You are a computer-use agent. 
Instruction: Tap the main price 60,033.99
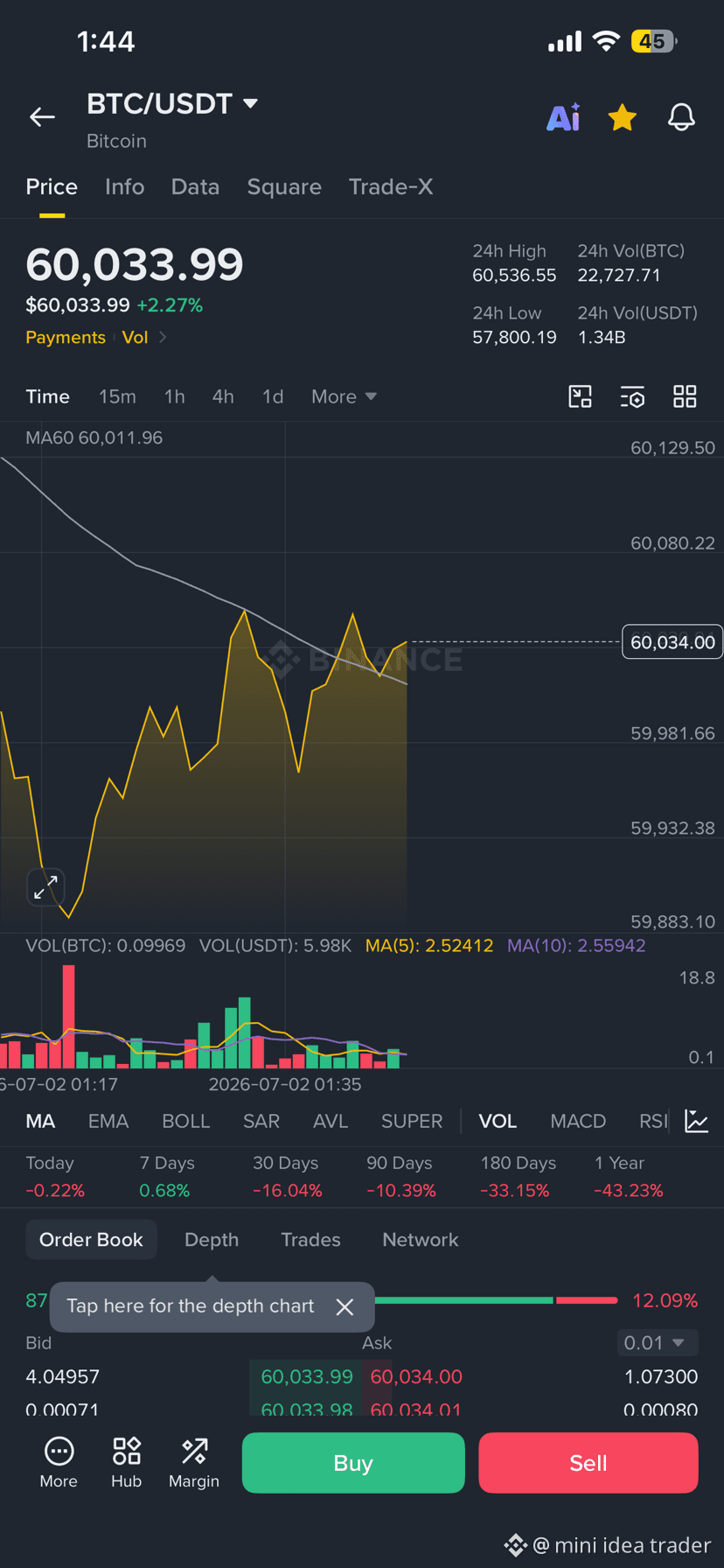click(x=135, y=264)
